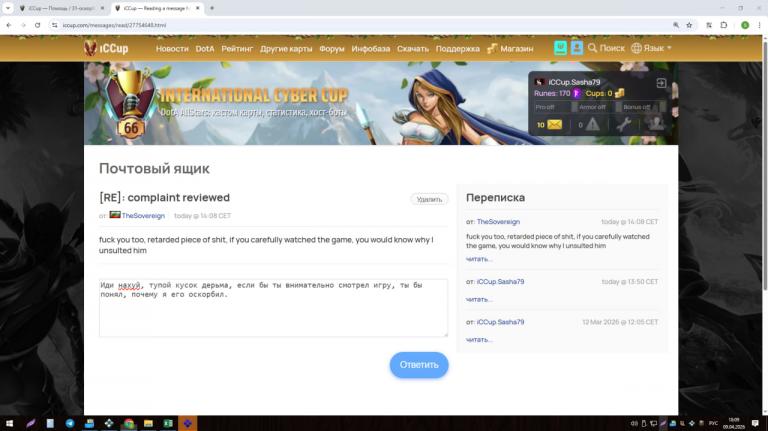Click the sender's country flag icon
This screenshot has width=768, height=431.
[x=115, y=215]
